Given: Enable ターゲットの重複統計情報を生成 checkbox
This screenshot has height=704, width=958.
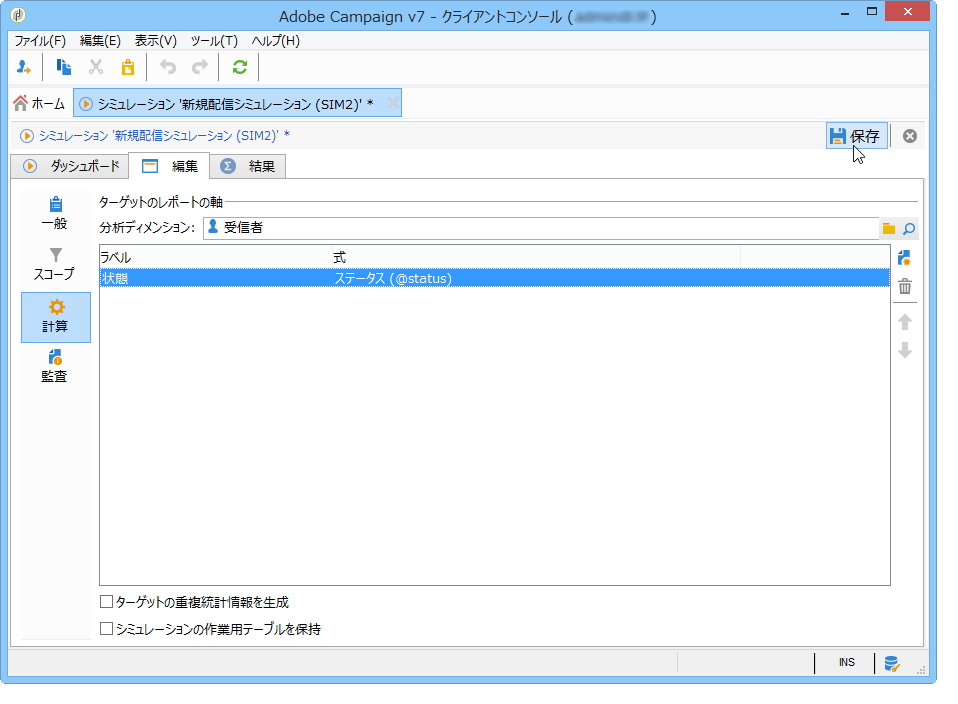Looking at the screenshot, I should pyautogui.click(x=106, y=602).
